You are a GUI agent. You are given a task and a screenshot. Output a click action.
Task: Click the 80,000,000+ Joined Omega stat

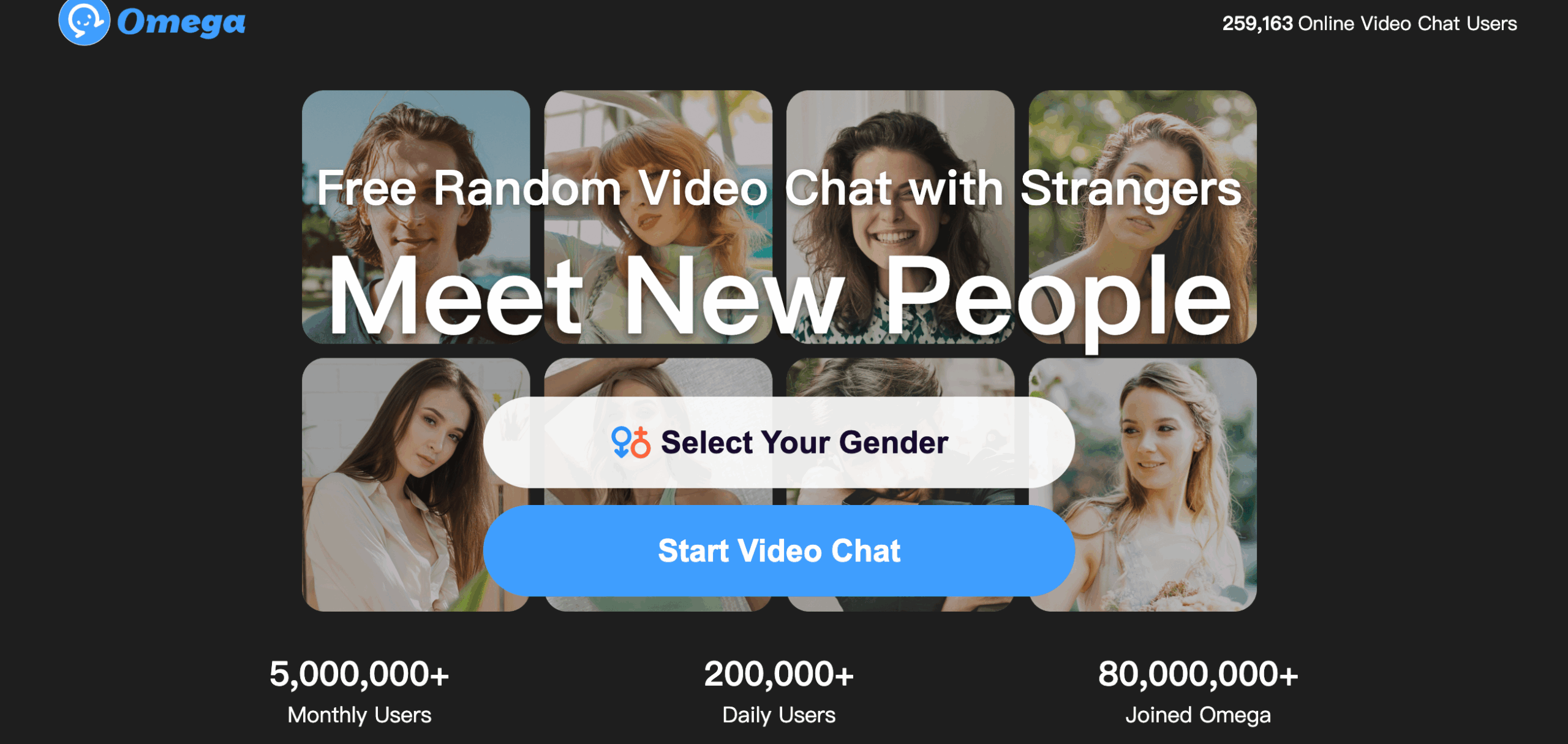(x=1198, y=691)
